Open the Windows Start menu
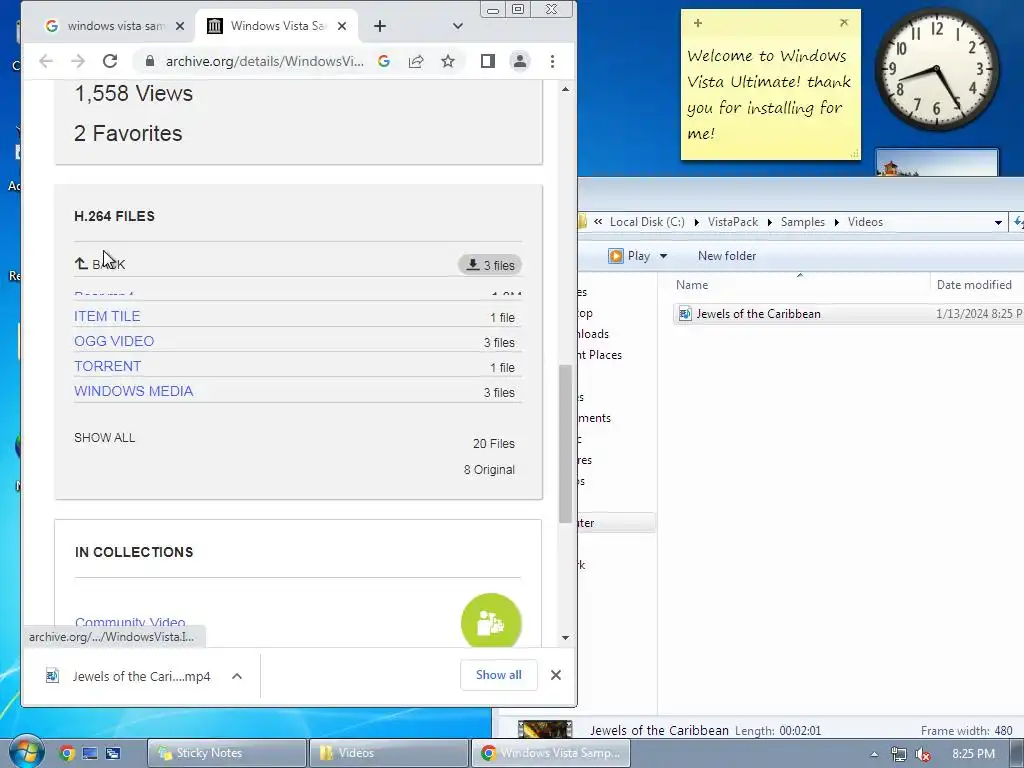Viewport: 1024px width, 768px height. [26, 751]
